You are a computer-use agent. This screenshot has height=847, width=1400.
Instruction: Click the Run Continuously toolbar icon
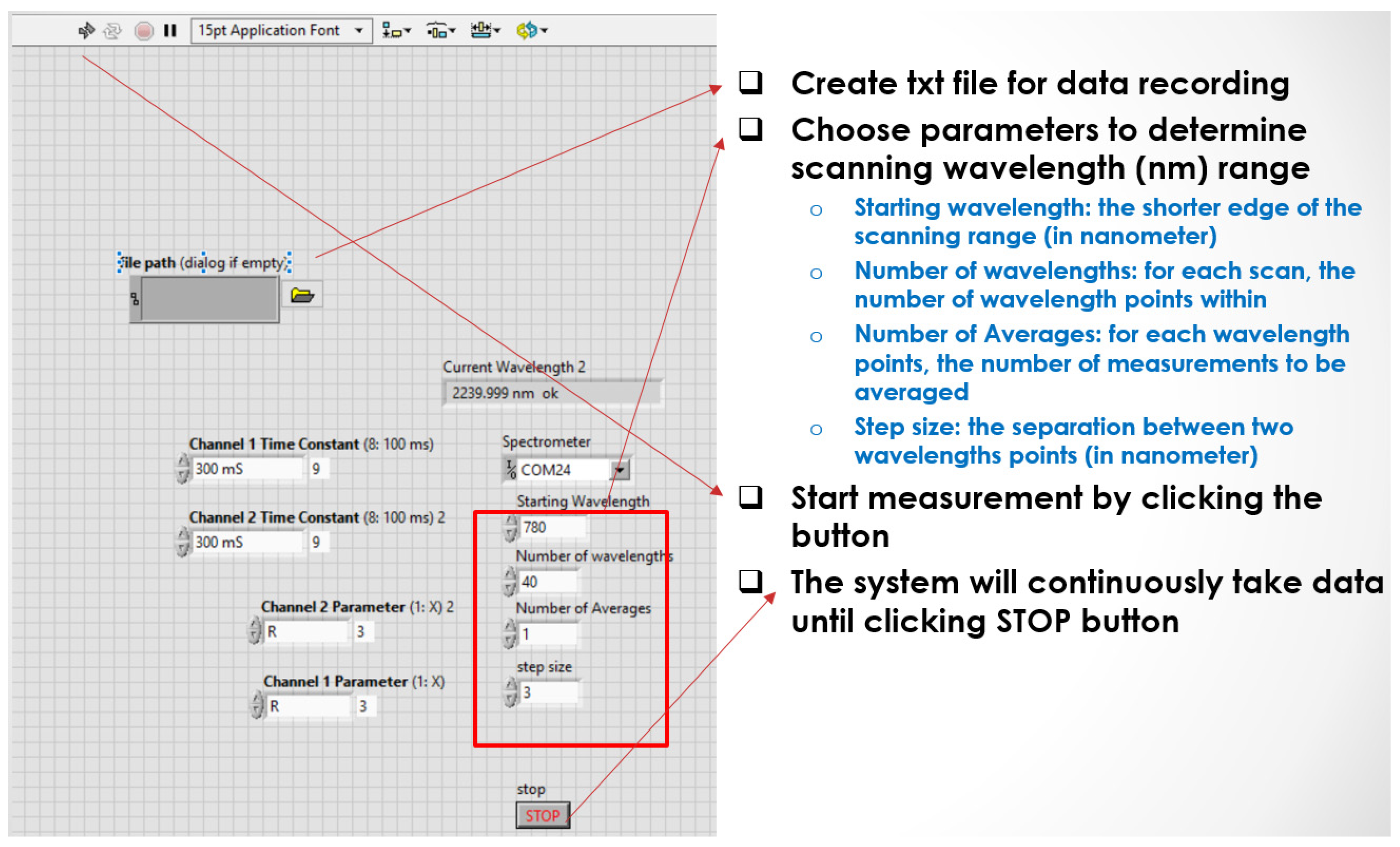(x=112, y=30)
